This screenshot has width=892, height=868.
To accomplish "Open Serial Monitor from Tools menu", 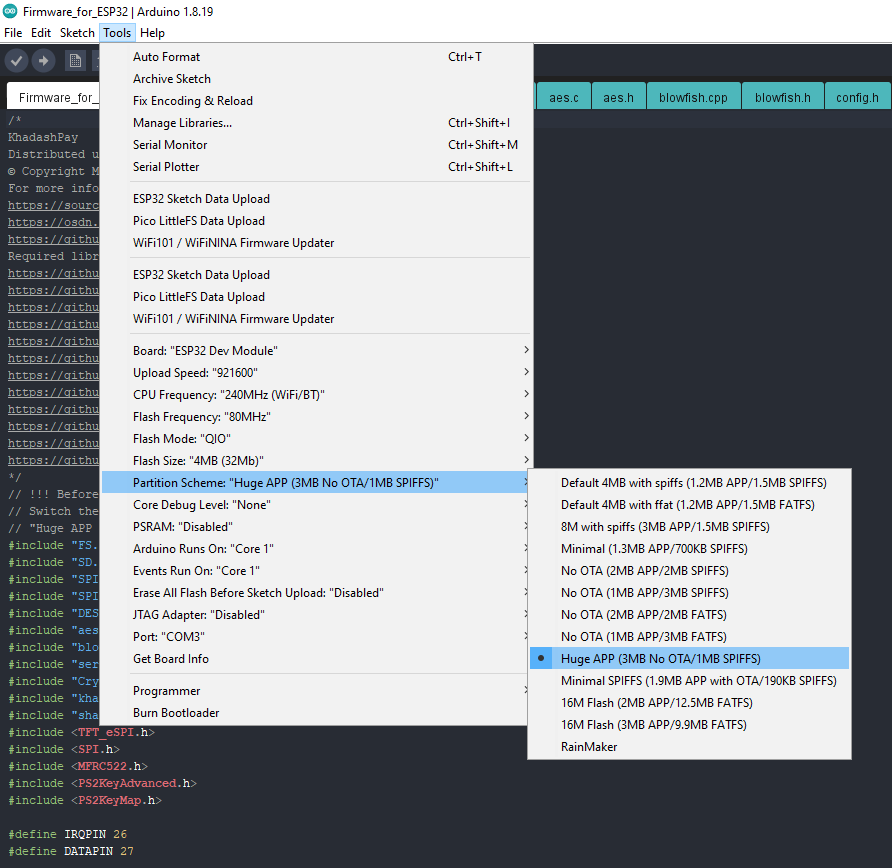I will click(x=316, y=144).
